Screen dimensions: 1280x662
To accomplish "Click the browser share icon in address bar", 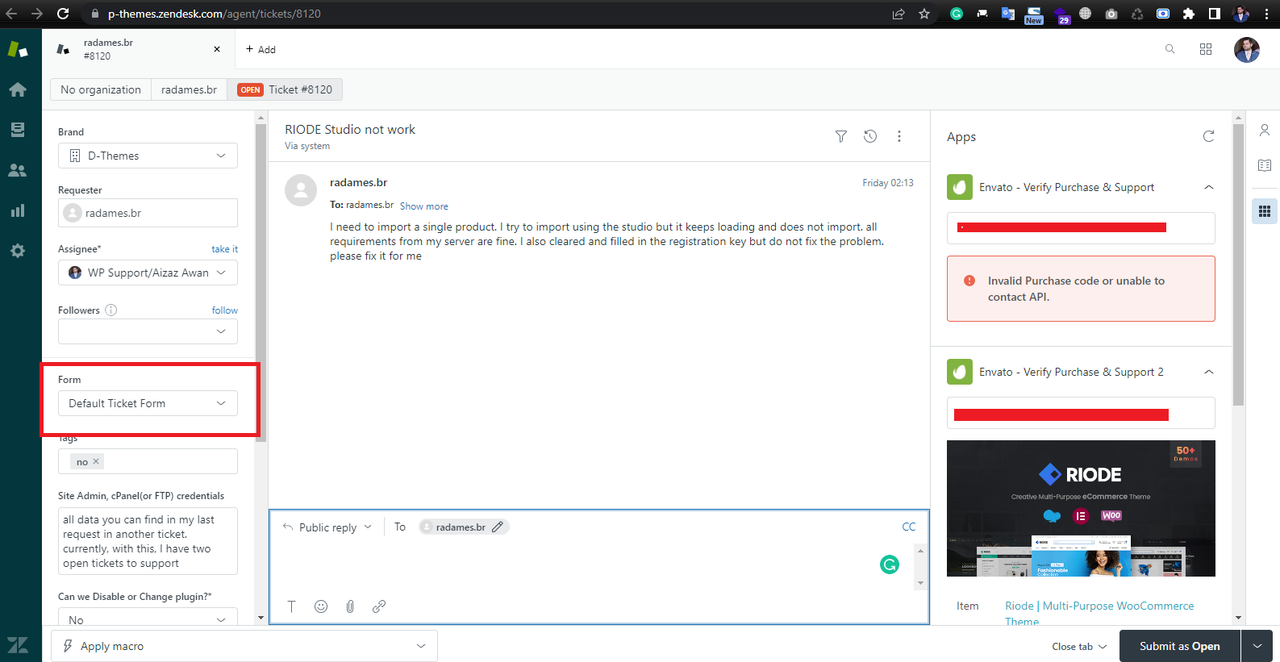I will (899, 14).
